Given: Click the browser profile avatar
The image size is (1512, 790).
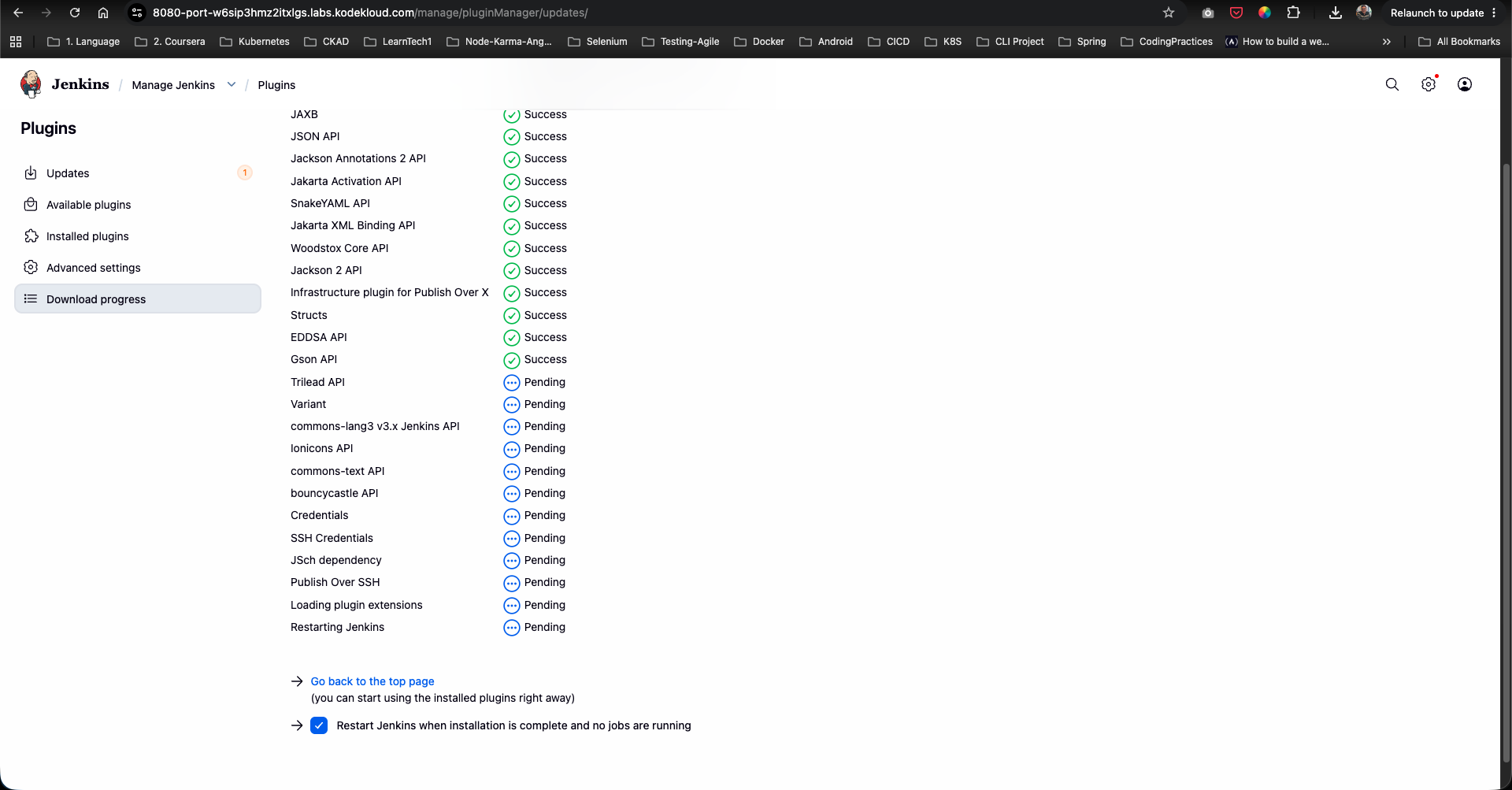Looking at the screenshot, I should coord(1364,13).
